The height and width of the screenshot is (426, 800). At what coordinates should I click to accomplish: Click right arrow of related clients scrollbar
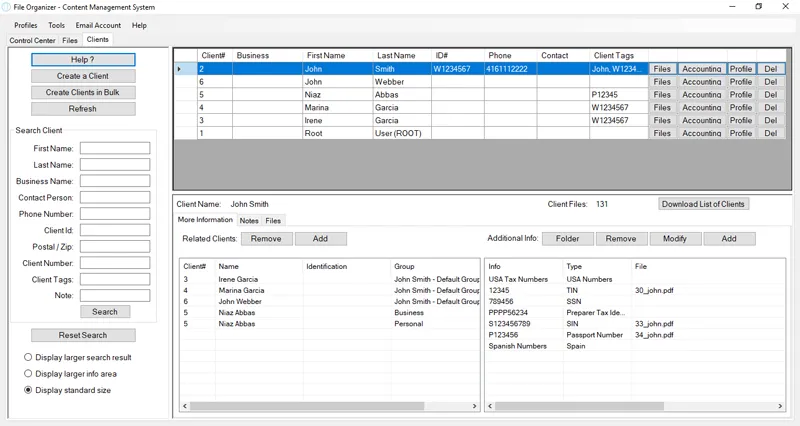point(474,406)
